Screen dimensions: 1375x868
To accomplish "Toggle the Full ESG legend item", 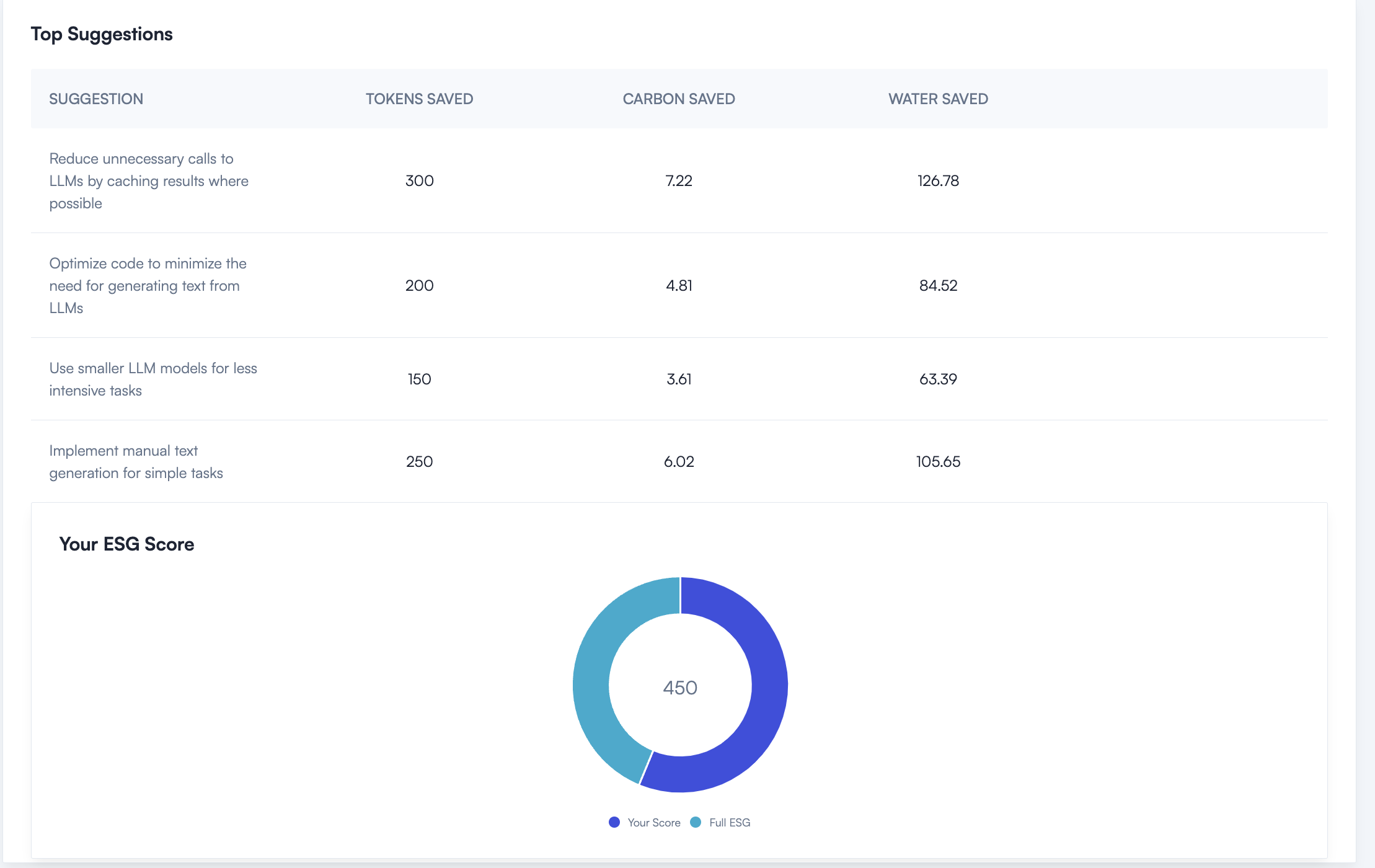I will click(x=729, y=823).
